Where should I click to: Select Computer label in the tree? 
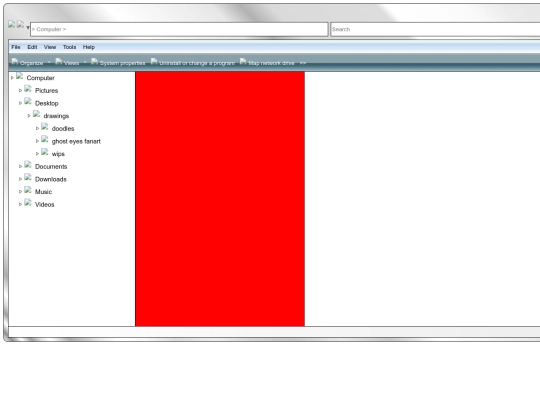41,78
